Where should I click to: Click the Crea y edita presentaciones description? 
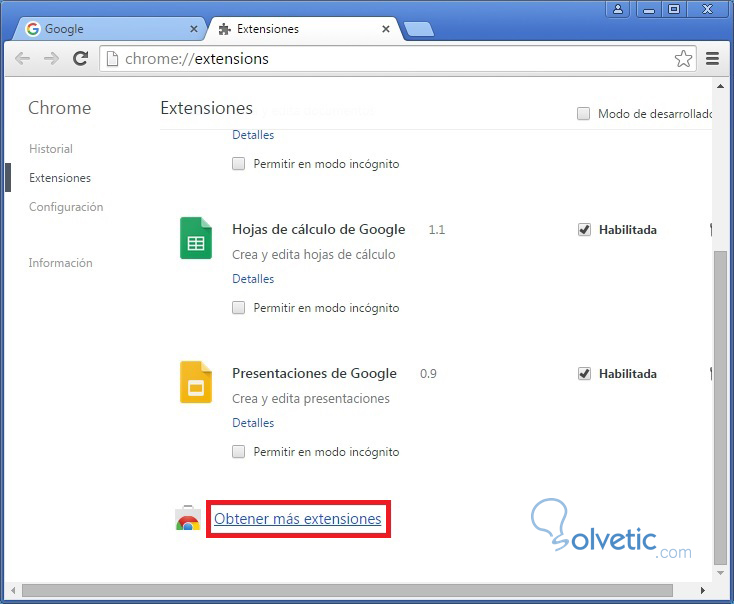311,398
